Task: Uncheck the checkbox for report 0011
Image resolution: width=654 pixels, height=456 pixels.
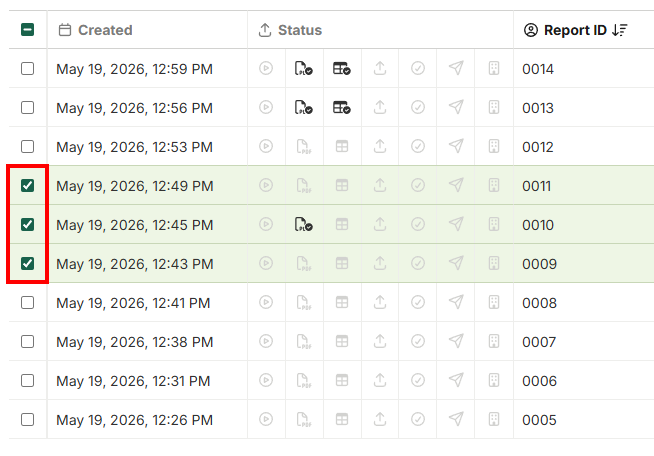Action: (x=28, y=186)
